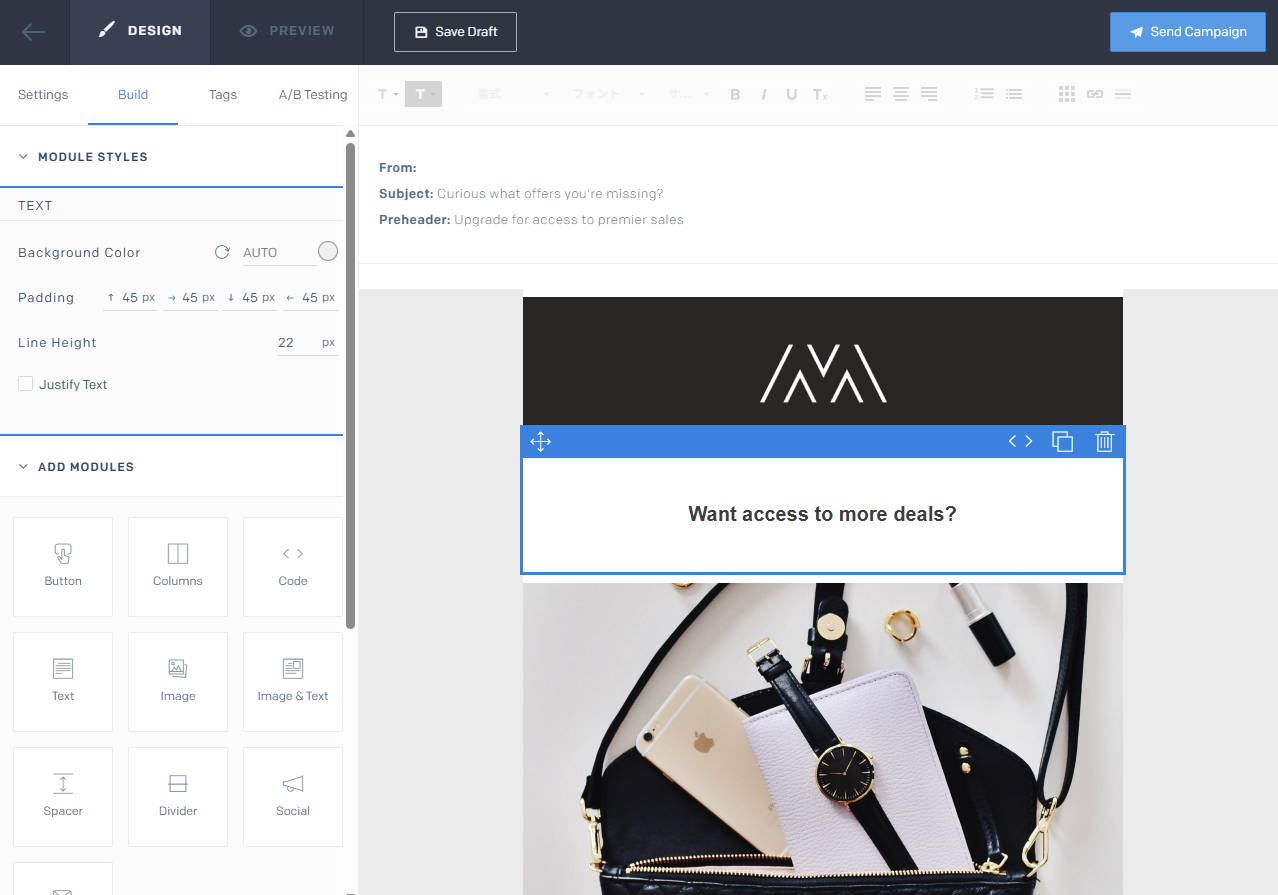The image size is (1278, 895).
Task: Click the 'Want access to more deals?' text
Action: click(x=822, y=514)
